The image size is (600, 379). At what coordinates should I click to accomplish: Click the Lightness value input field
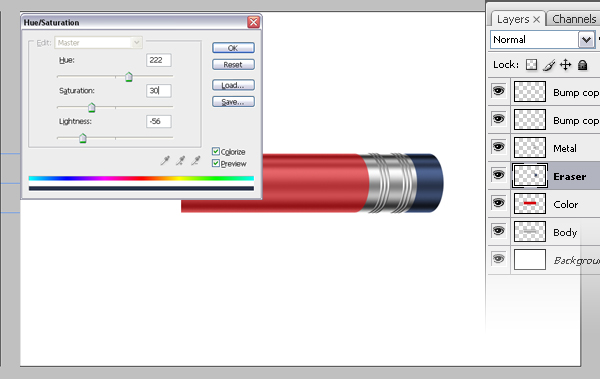(x=158, y=121)
